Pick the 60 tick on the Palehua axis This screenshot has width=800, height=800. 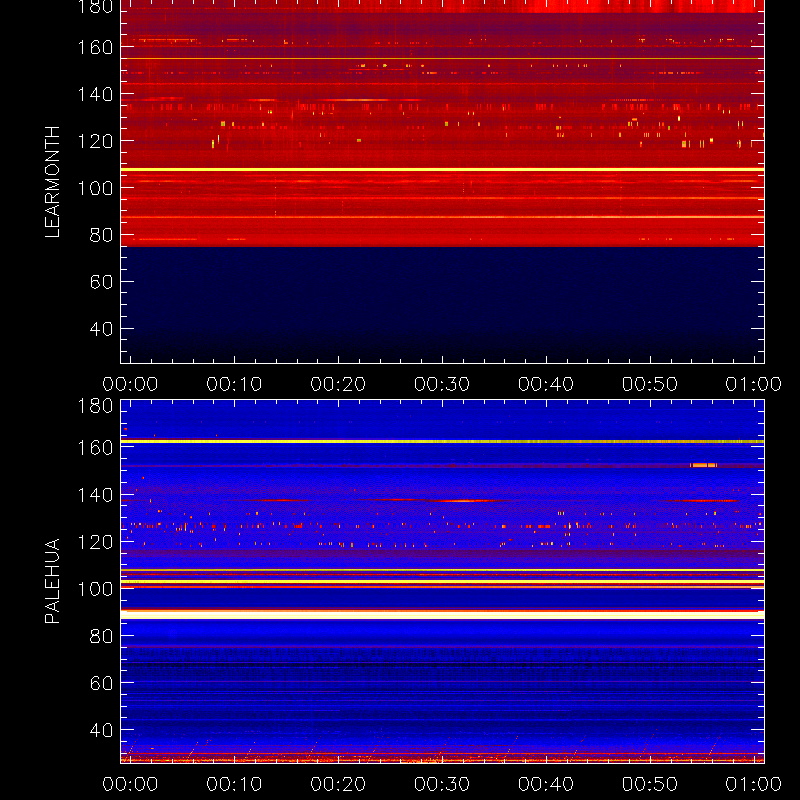click(101, 683)
